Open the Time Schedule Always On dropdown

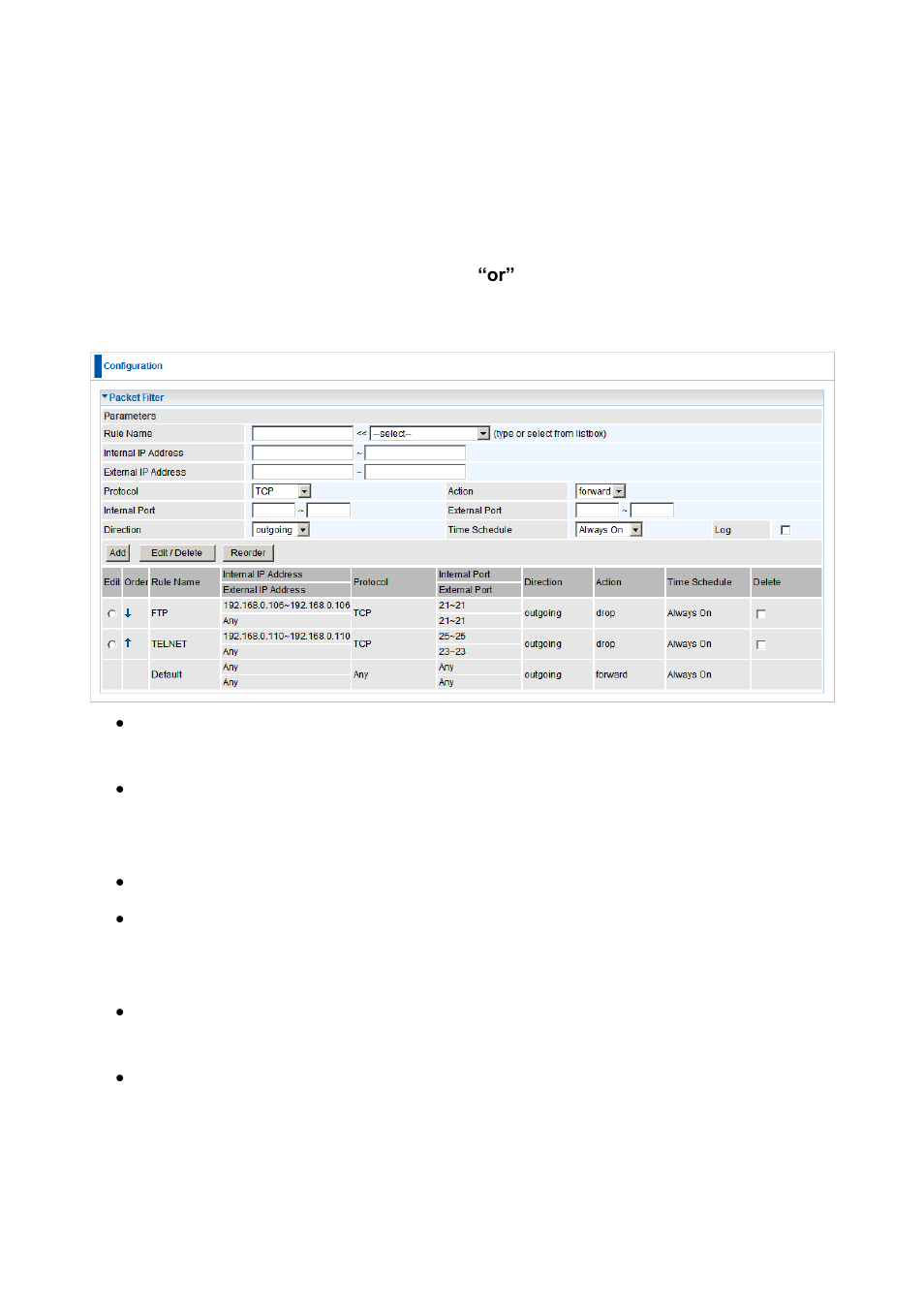(609, 530)
